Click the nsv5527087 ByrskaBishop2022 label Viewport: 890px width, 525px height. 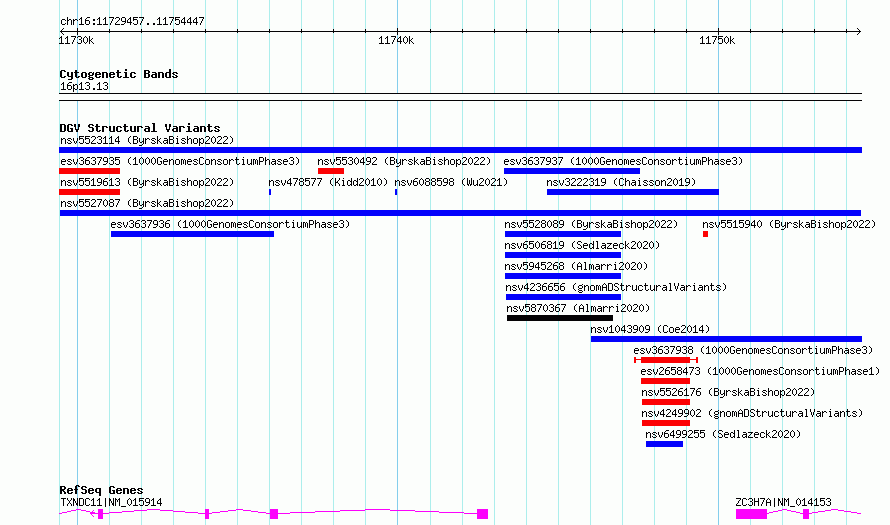pyautogui.click(x=147, y=203)
